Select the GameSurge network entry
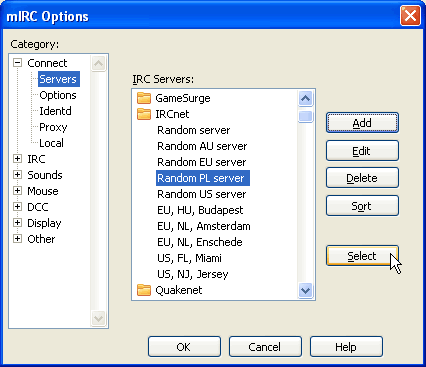 pos(183,98)
